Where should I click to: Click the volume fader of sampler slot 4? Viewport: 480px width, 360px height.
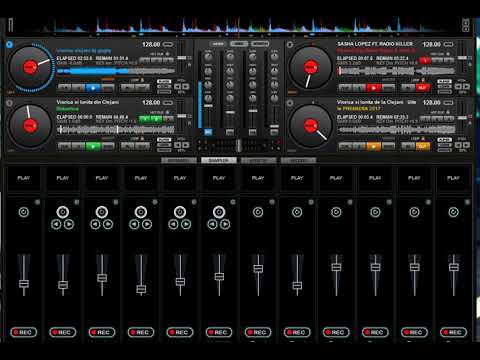tap(141, 289)
